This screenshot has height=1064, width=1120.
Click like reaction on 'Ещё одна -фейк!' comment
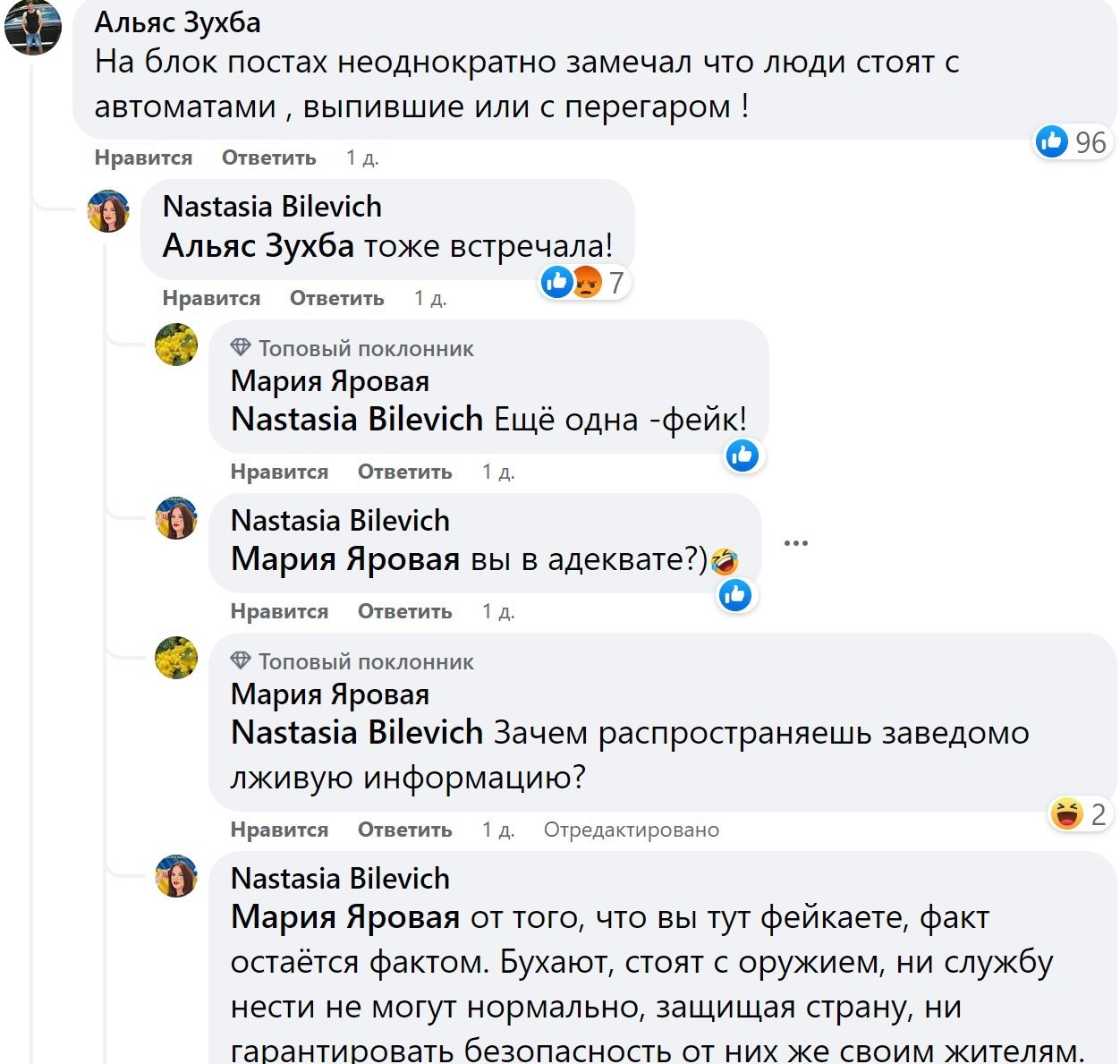click(742, 455)
